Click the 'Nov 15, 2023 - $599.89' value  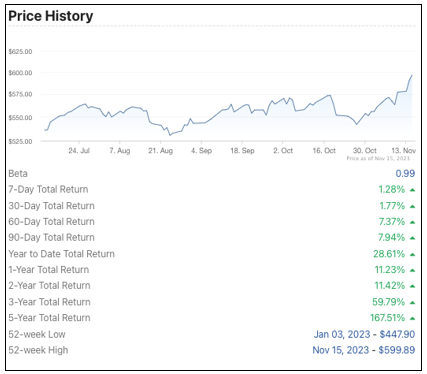point(364,350)
